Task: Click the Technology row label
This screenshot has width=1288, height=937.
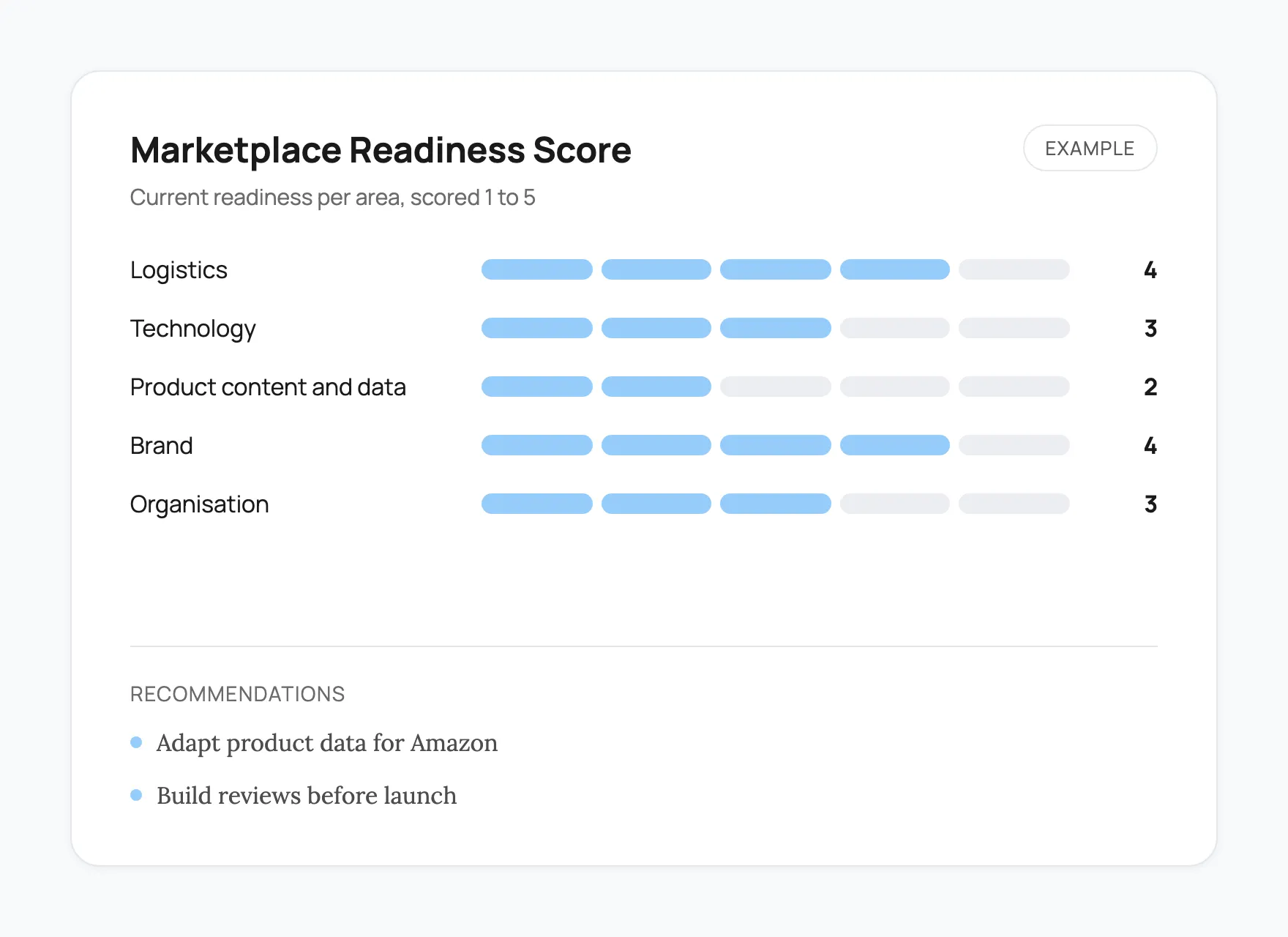Action: coord(193,329)
